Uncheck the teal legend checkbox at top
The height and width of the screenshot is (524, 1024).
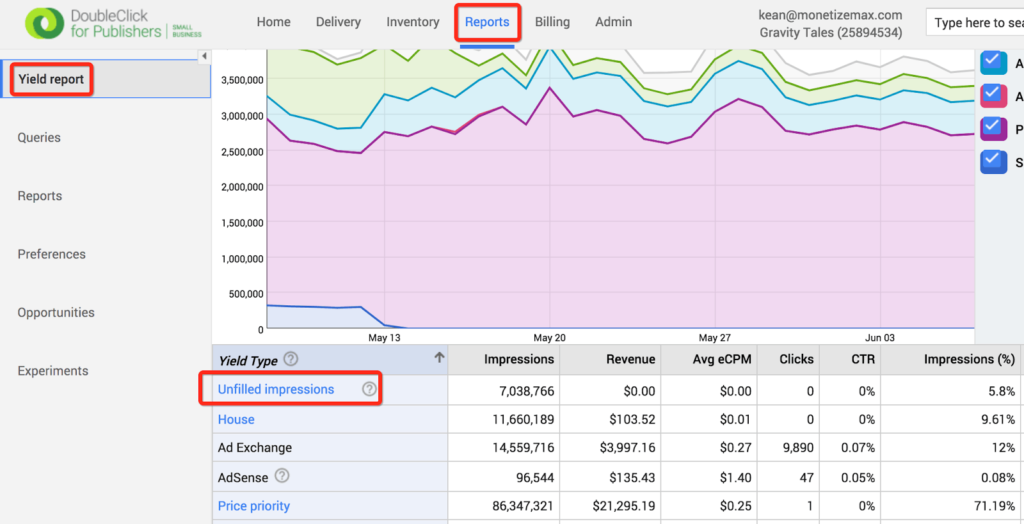993,63
